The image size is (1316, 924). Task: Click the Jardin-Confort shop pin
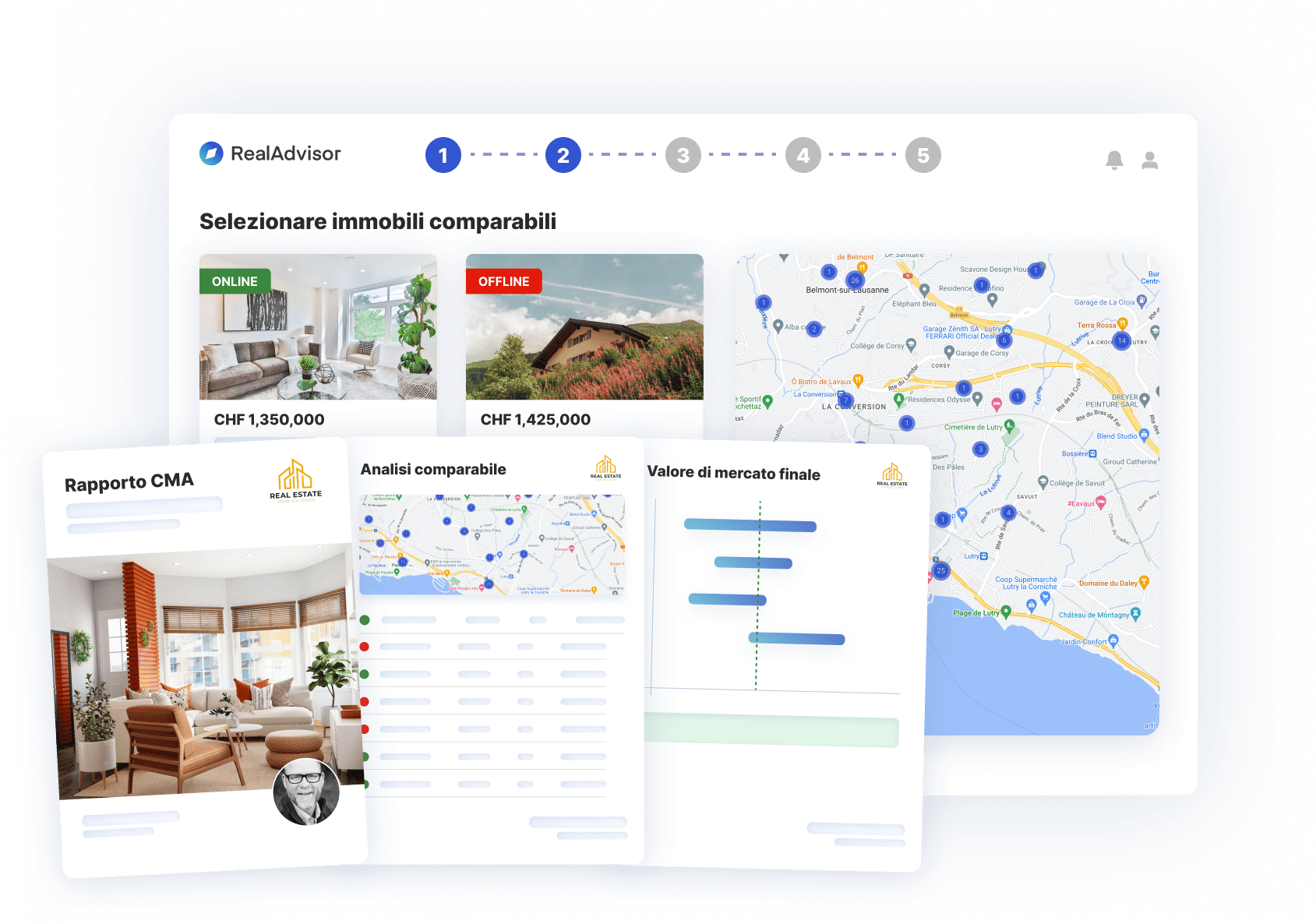(x=1113, y=641)
